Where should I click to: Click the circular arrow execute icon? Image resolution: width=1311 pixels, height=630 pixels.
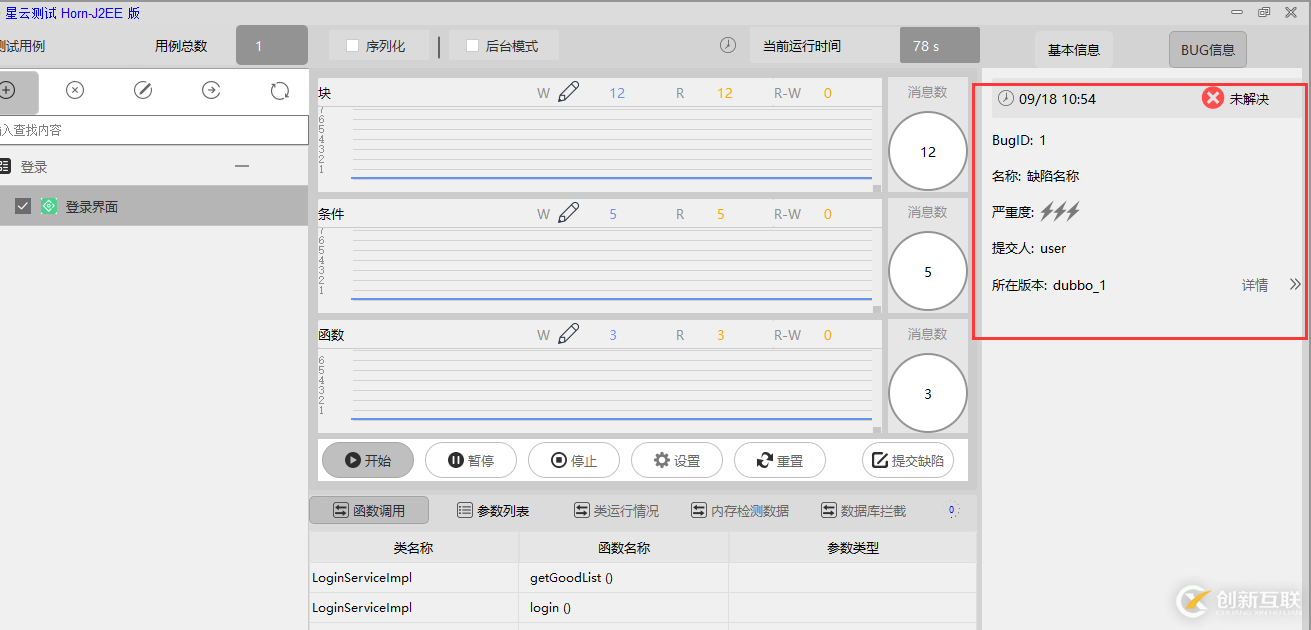pyautogui.click(x=211, y=90)
